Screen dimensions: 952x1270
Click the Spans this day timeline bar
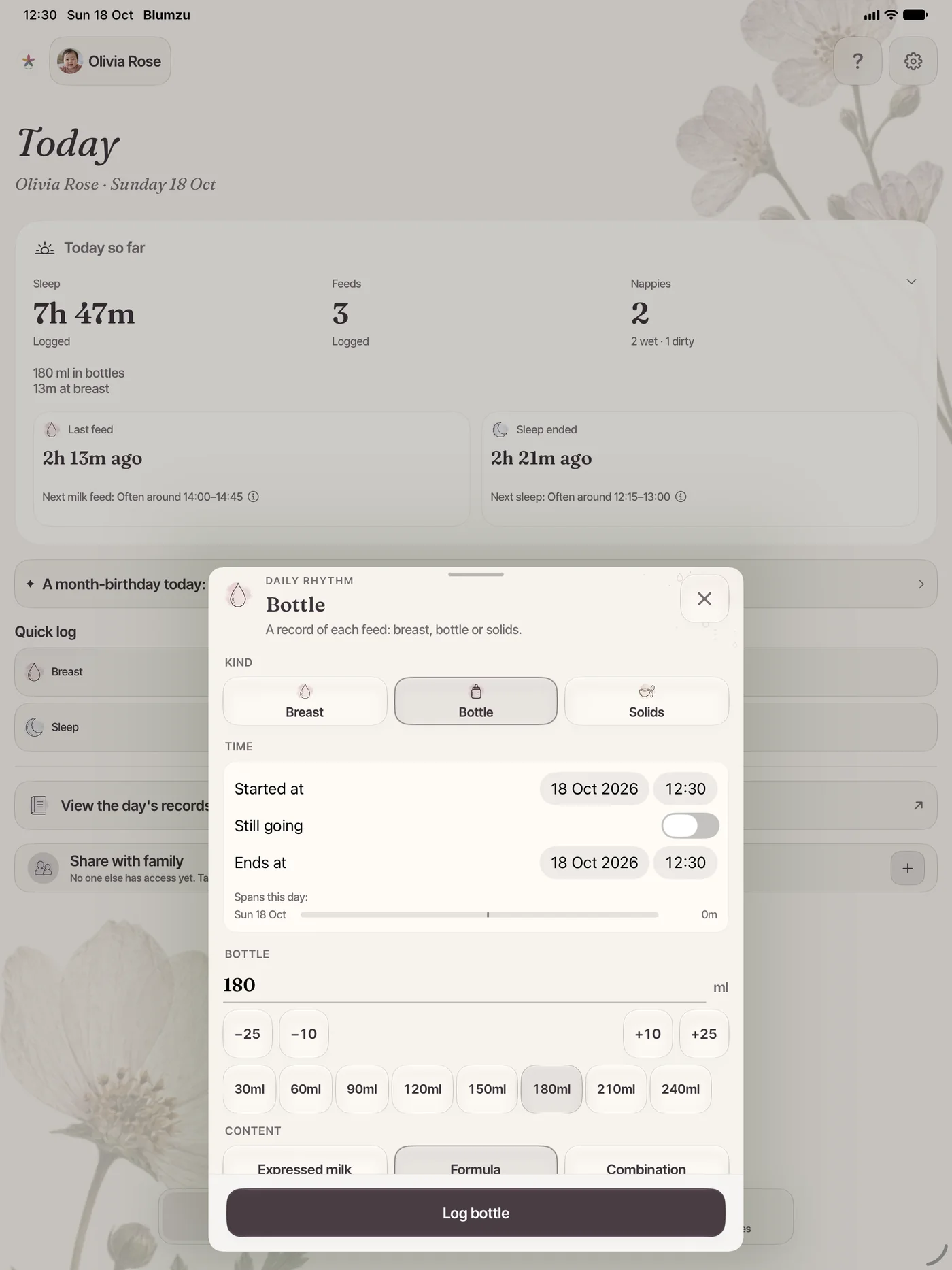tap(479, 915)
